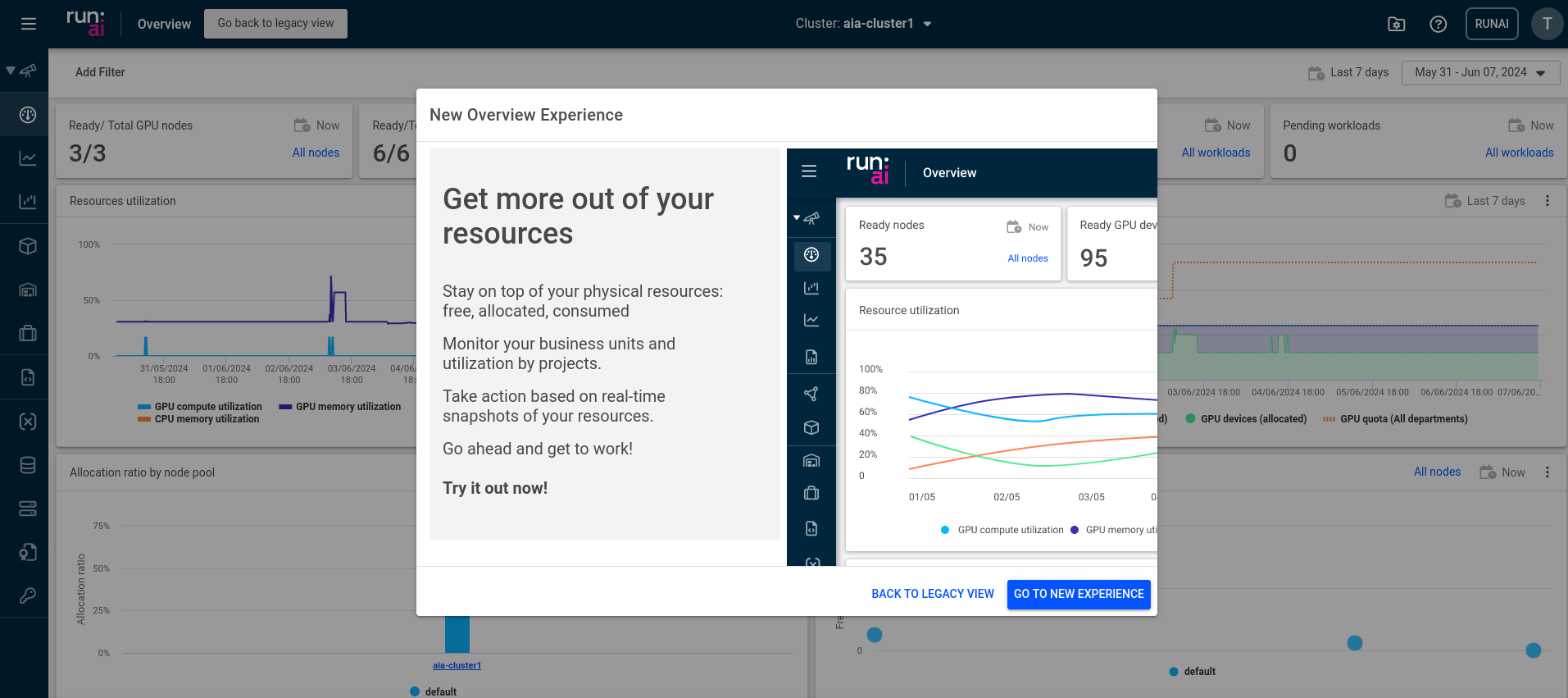Click the 3/3 GPU nodes value

click(x=88, y=153)
